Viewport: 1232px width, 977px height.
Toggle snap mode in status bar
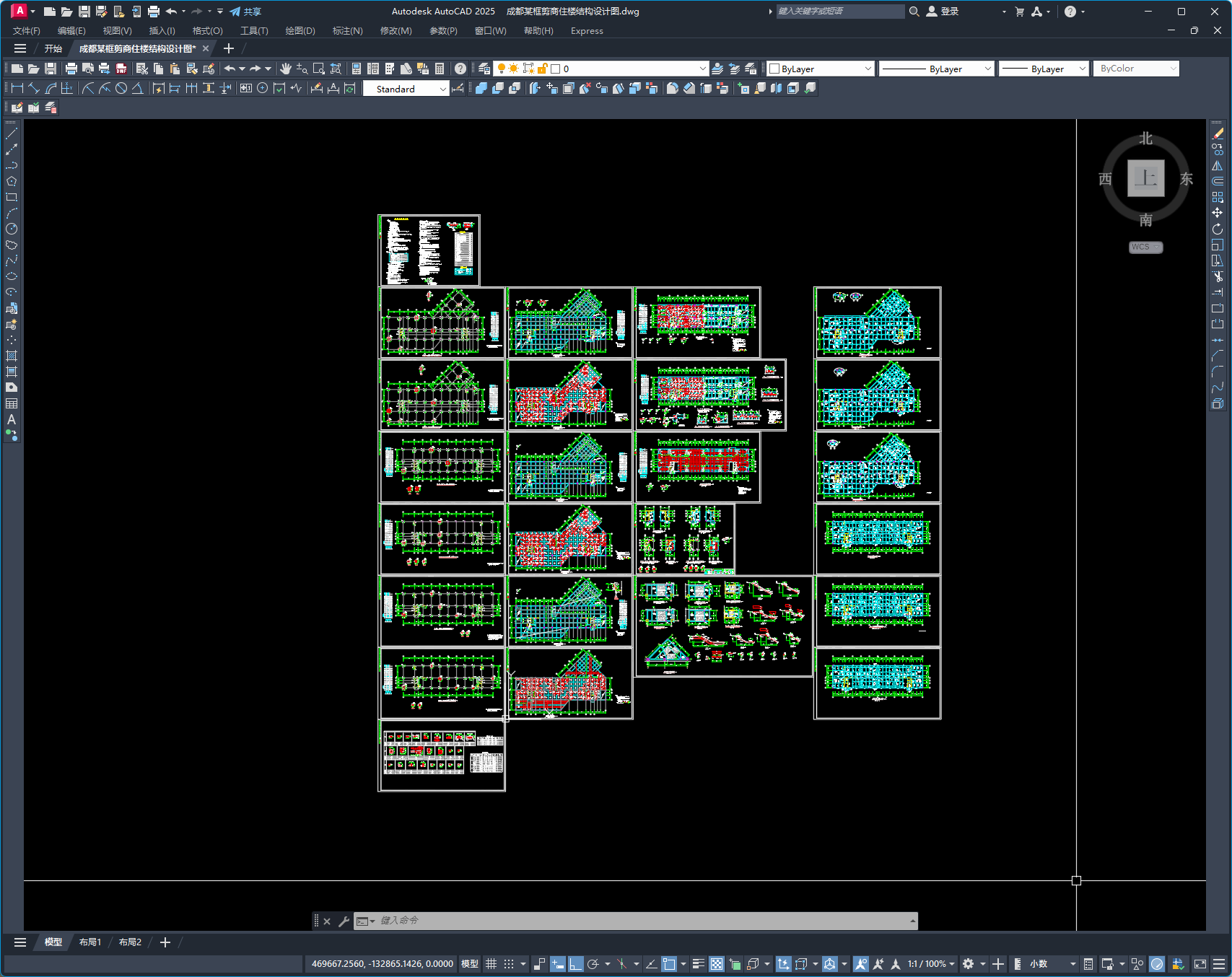pyautogui.click(x=509, y=964)
